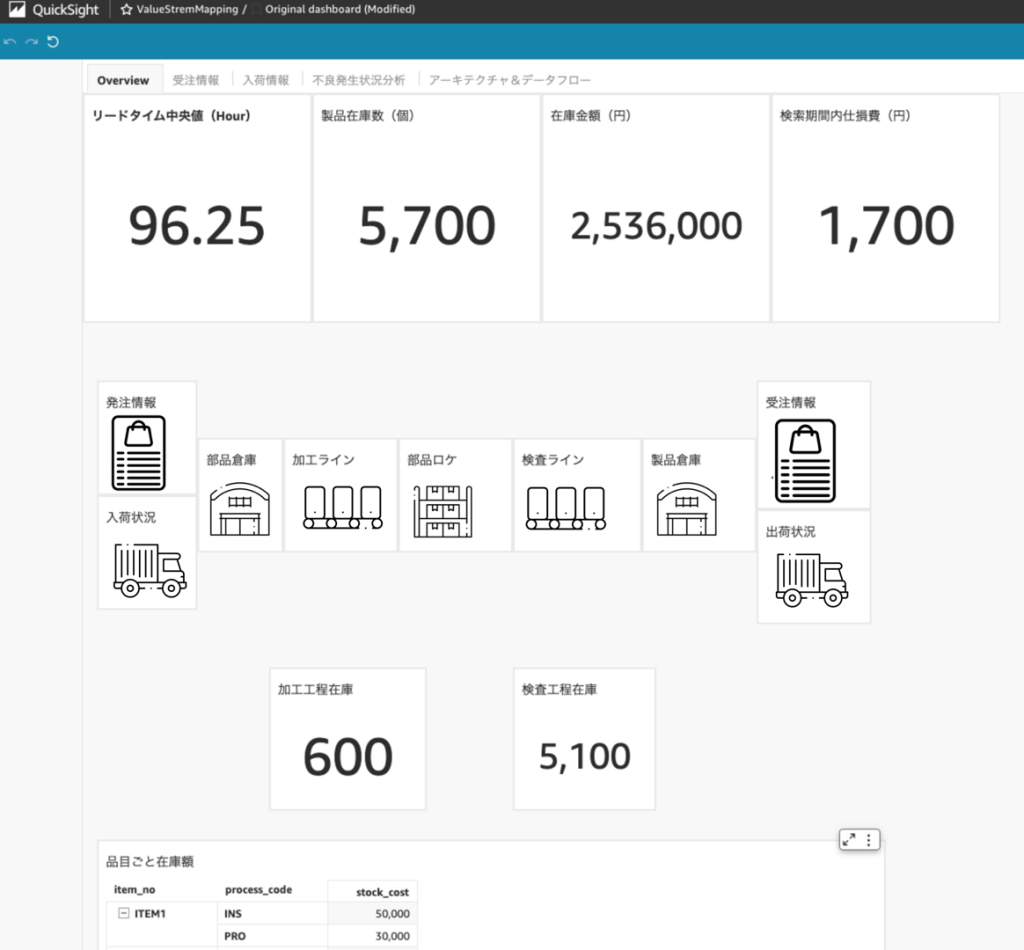The image size is (1024, 950).
Task: Click the 部品倉庫 warehouse icon
Action: (240, 509)
